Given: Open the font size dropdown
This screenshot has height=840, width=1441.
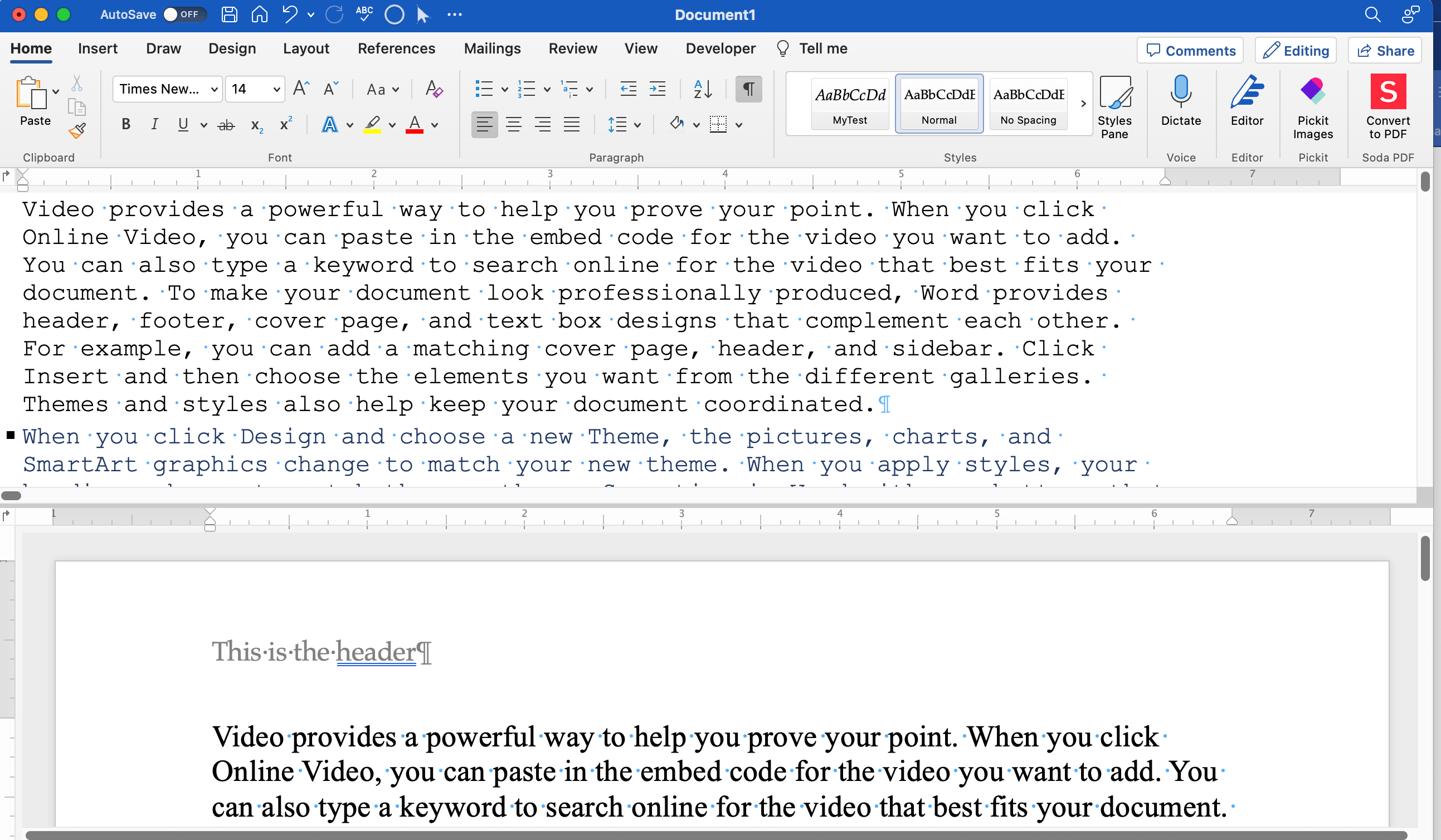Looking at the screenshot, I should pyautogui.click(x=276, y=89).
